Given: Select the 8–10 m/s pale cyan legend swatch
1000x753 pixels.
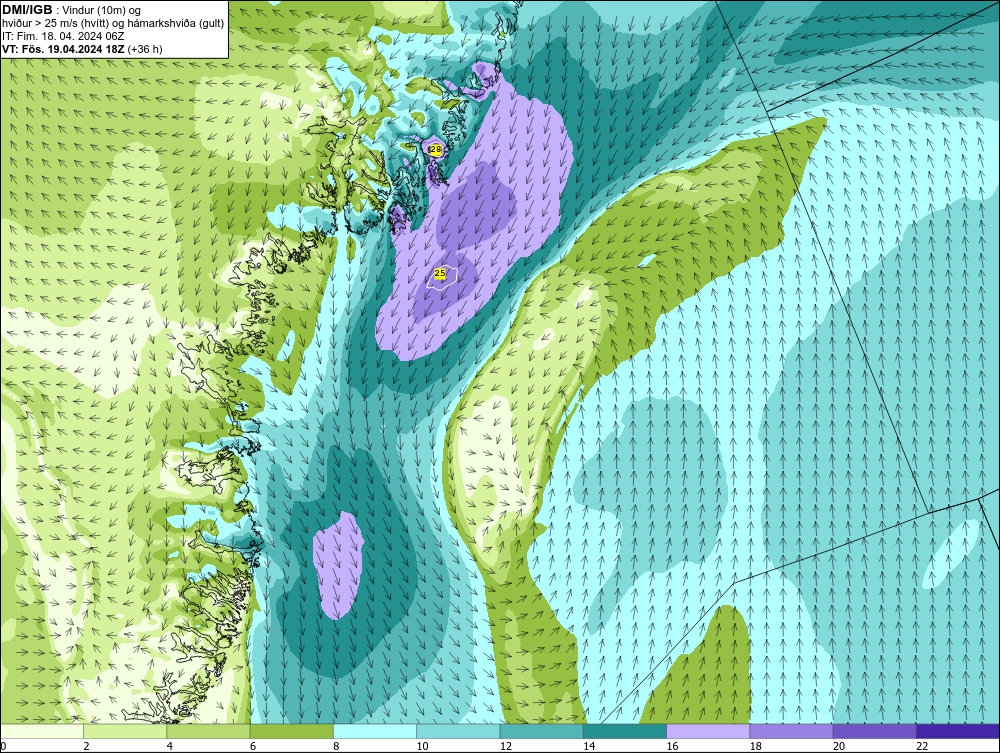Looking at the screenshot, I should tap(375, 731).
